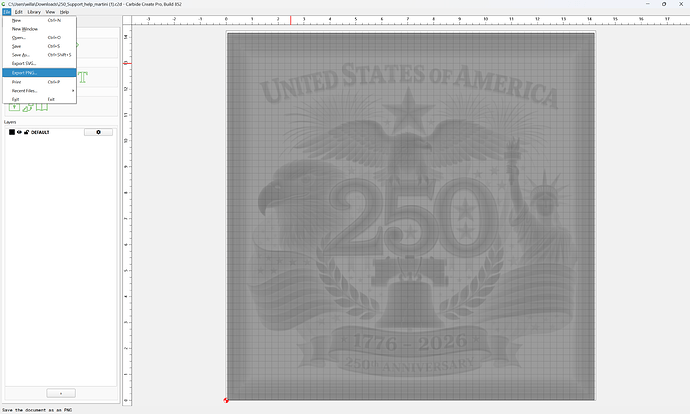Image resolution: width=690 pixels, height=414 pixels.
Task: Click the Carbide Create app icon in title bar
Action: pyautogui.click(x=4, y=4)
